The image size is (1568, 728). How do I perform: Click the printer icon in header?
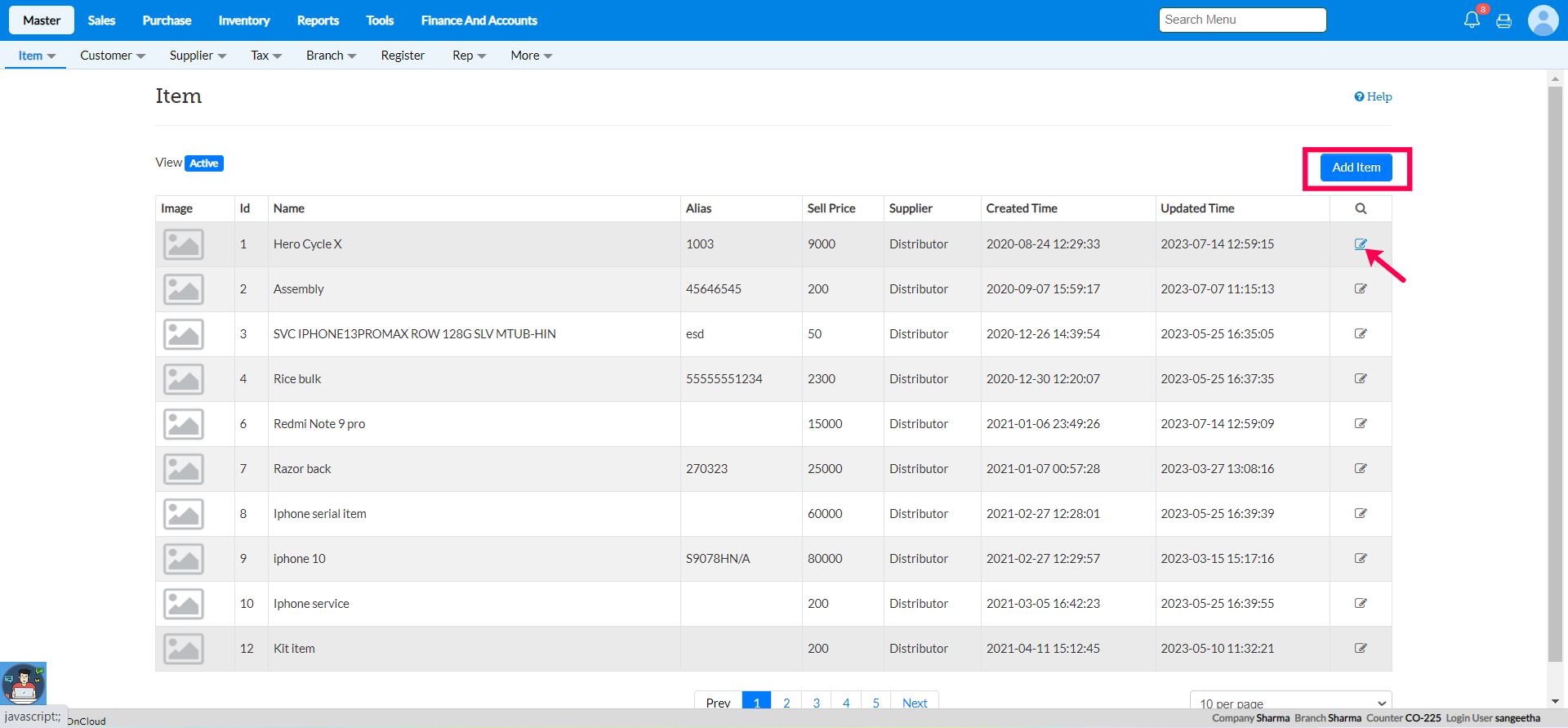click(1503, 21)
